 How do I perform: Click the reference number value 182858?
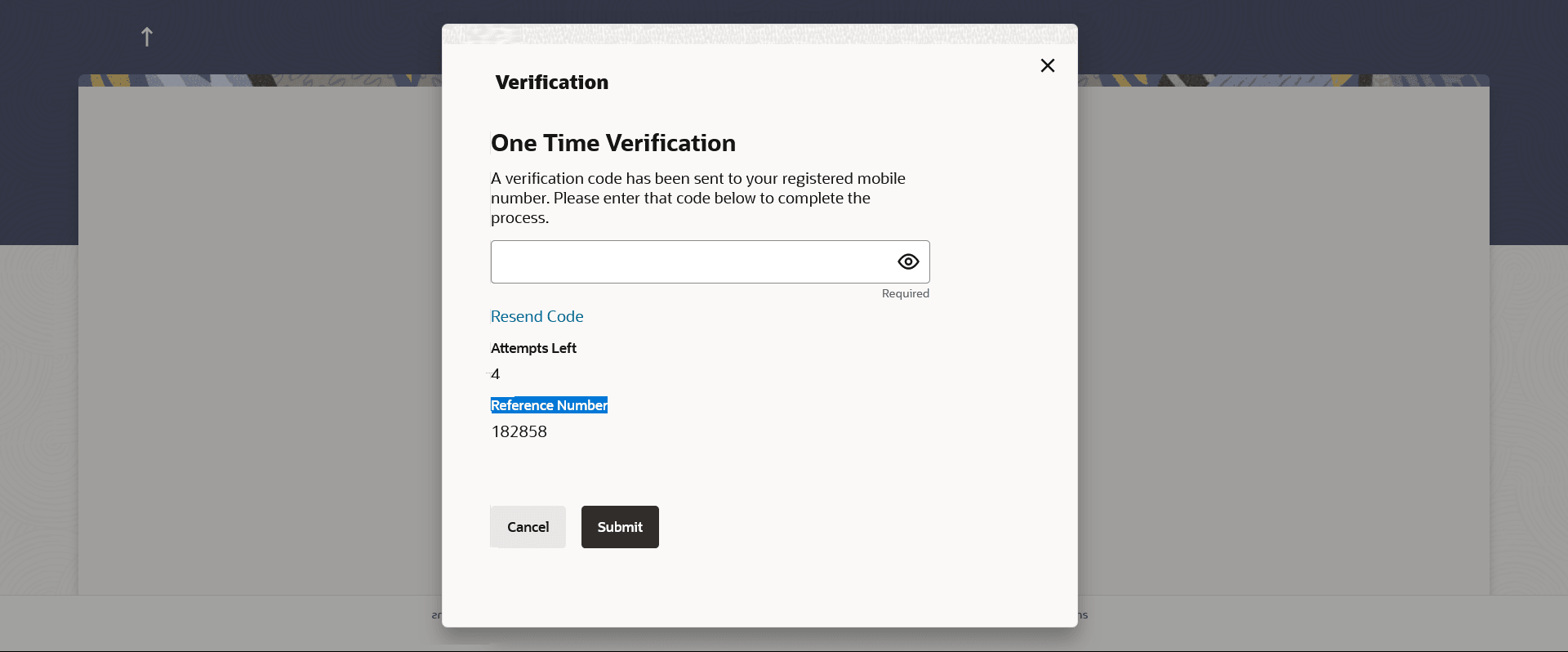coord(519,431)
